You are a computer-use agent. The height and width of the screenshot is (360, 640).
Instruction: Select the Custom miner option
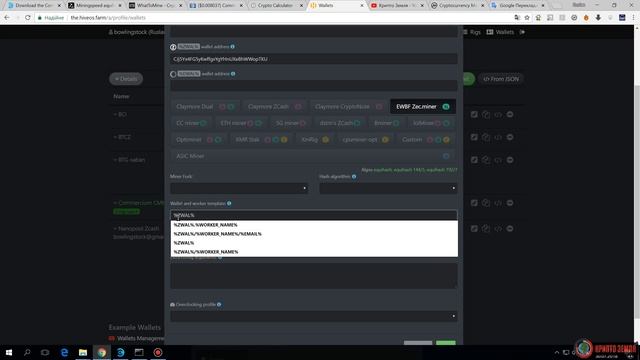pos(425,140)
